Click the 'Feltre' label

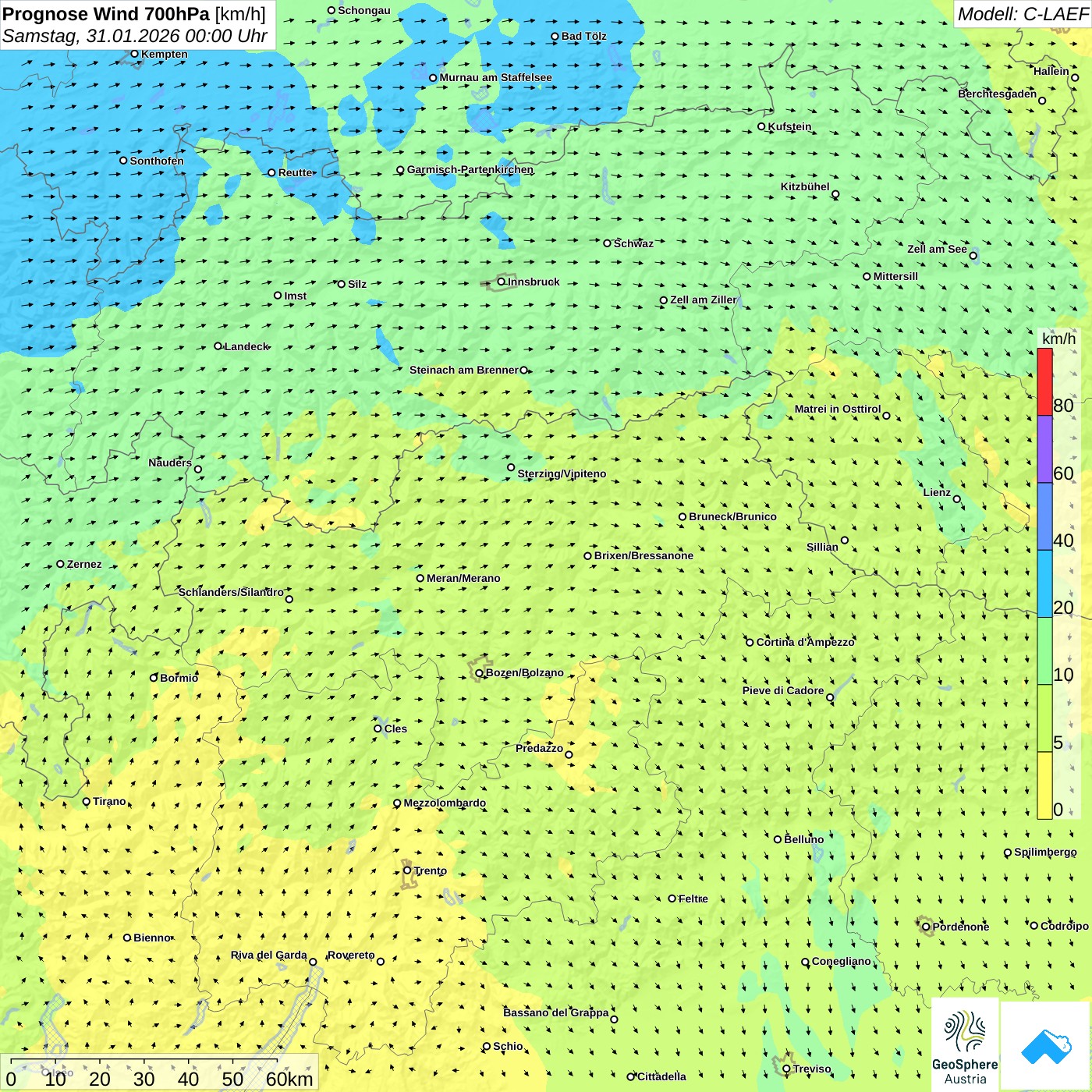click(x=693, y=899)
